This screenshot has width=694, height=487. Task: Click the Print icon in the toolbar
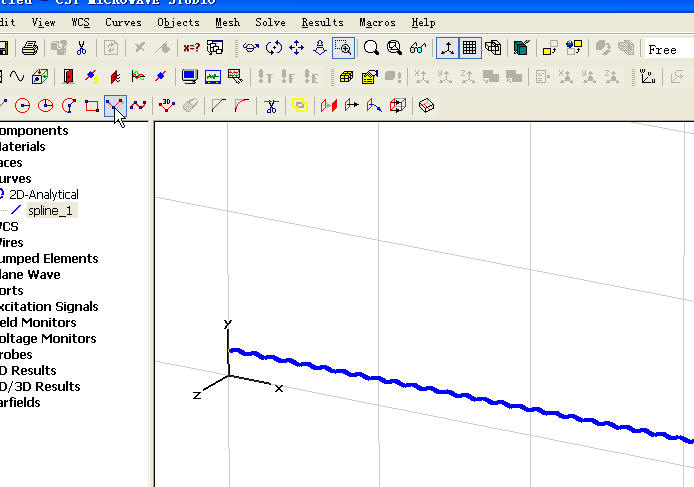30,48
